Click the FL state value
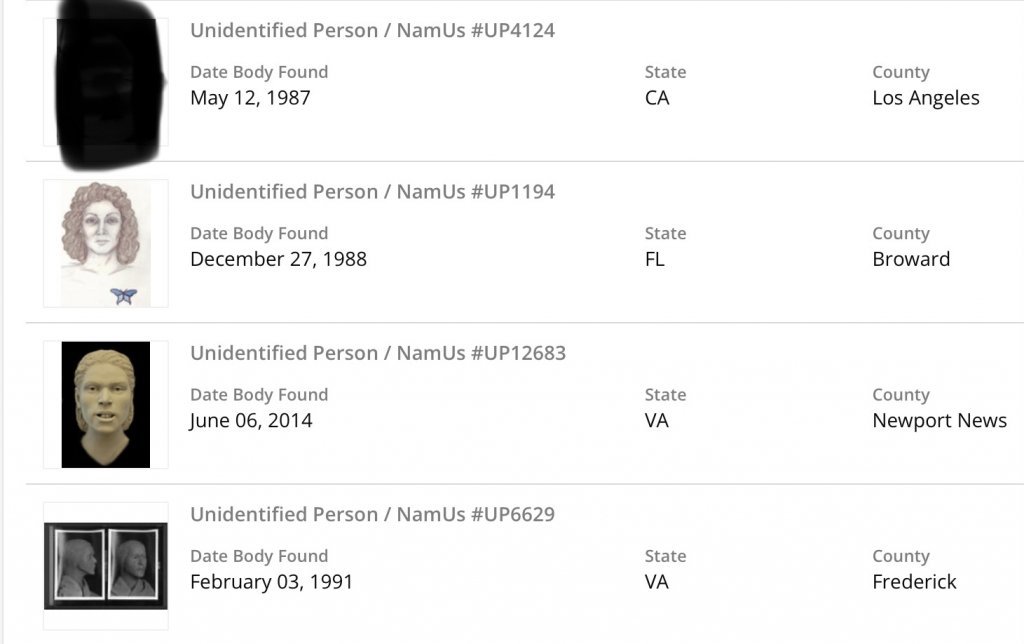Screen dimensions: 1024x644 655,259
